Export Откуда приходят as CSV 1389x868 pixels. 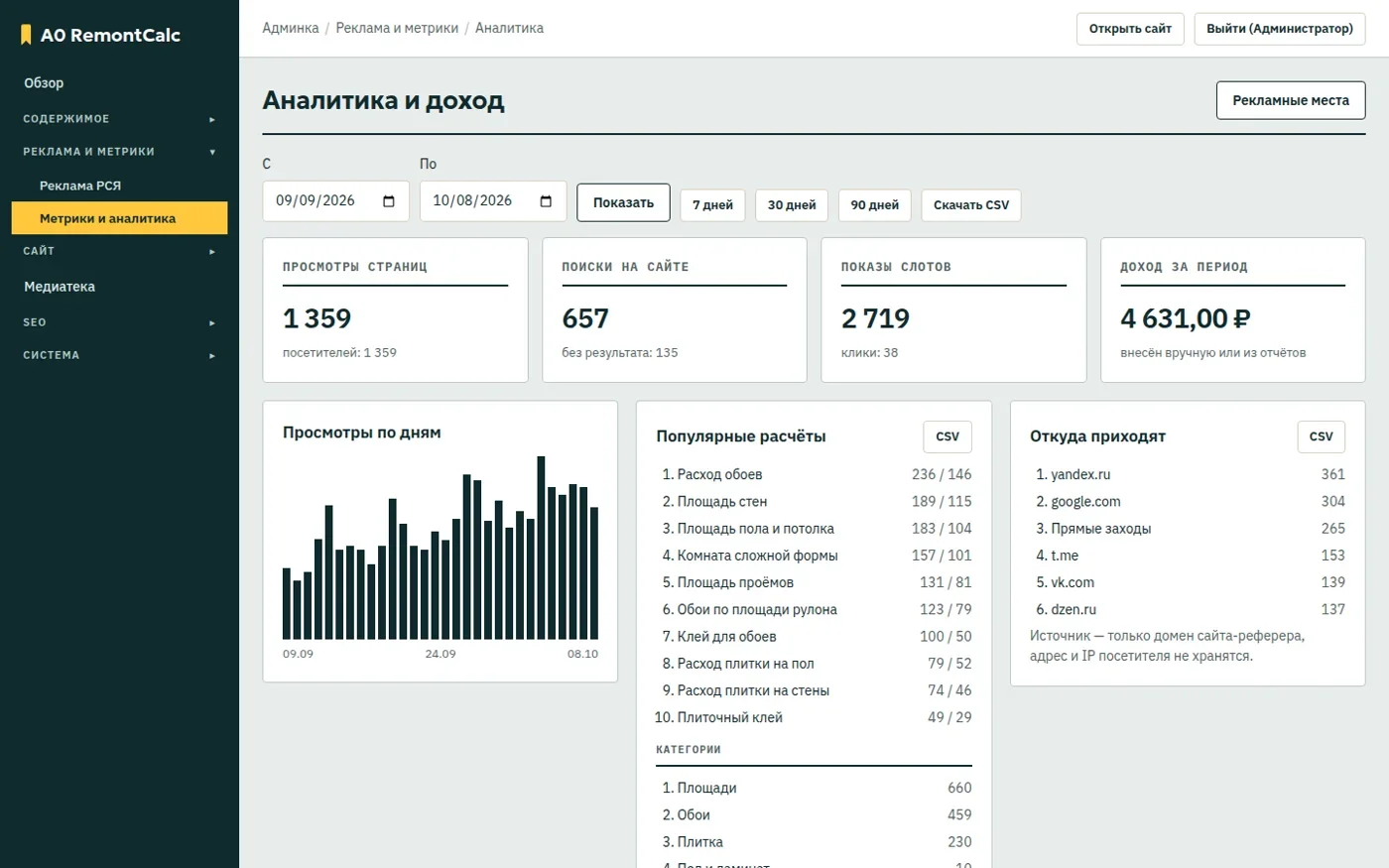pos(1322,436)
